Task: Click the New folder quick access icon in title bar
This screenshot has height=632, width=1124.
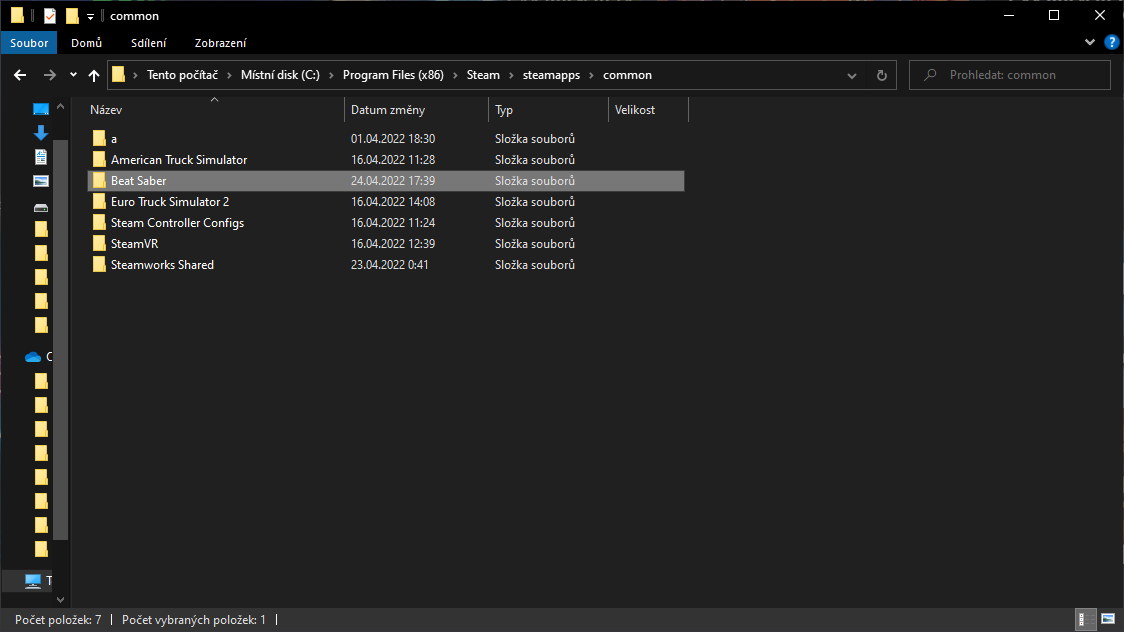Action: 72,16
